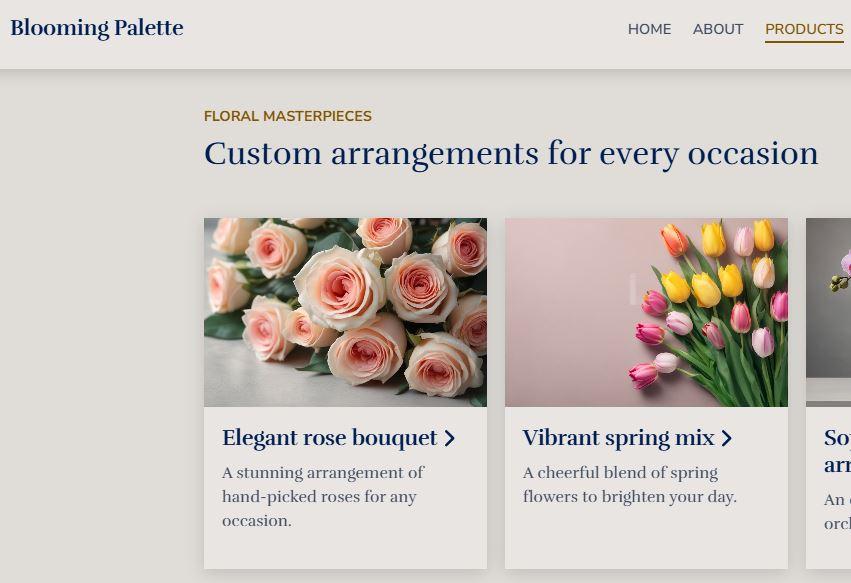Click the pink roses product photo
The width and height of the screenshot is (851, 583).
[345, 312]
